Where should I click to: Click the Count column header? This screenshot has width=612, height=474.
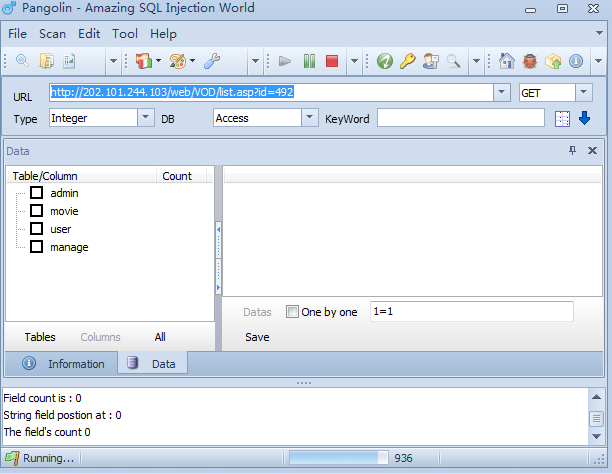coord(181,176)
